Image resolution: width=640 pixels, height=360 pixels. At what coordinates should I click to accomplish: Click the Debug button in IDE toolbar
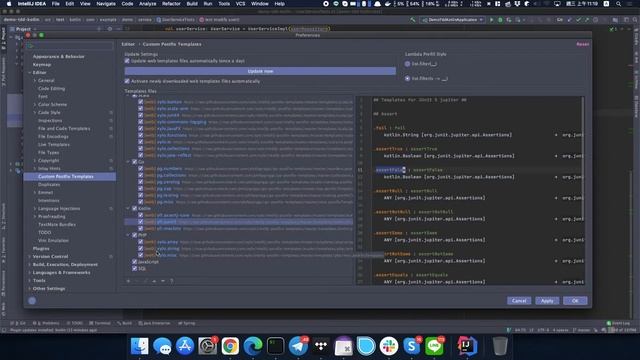point(500,20)
